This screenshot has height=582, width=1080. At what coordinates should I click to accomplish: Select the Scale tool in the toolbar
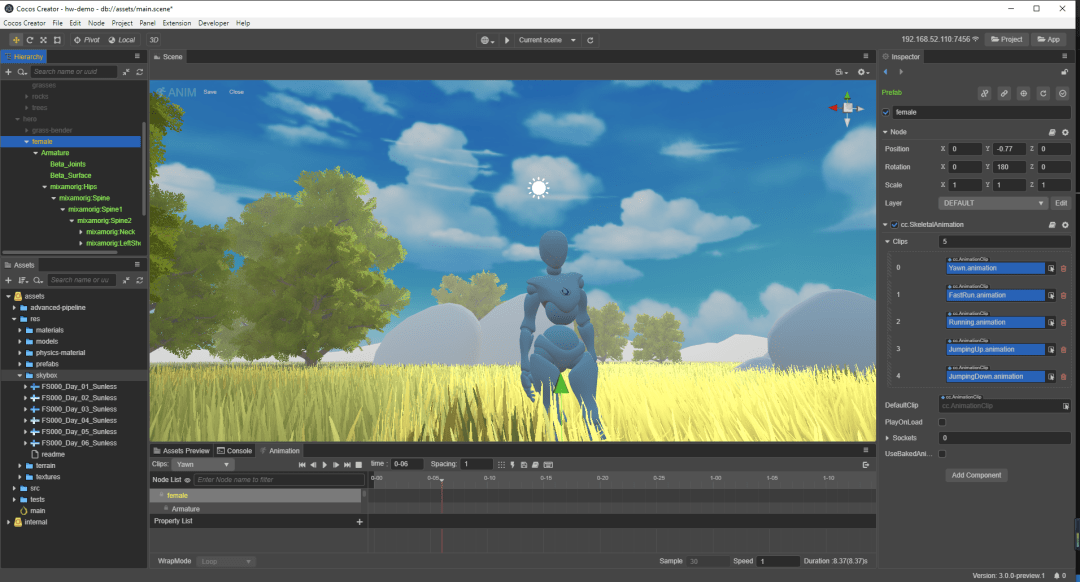[x=43, y=40]
